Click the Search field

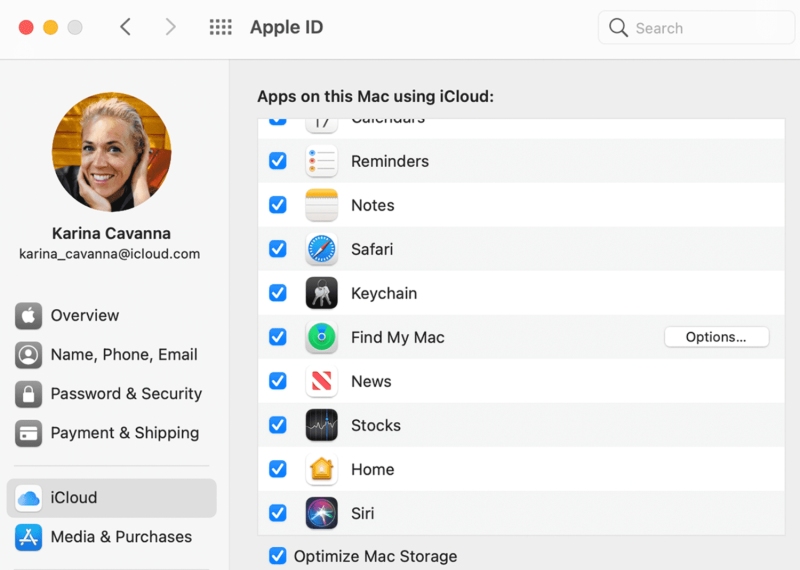pos(696,28)
